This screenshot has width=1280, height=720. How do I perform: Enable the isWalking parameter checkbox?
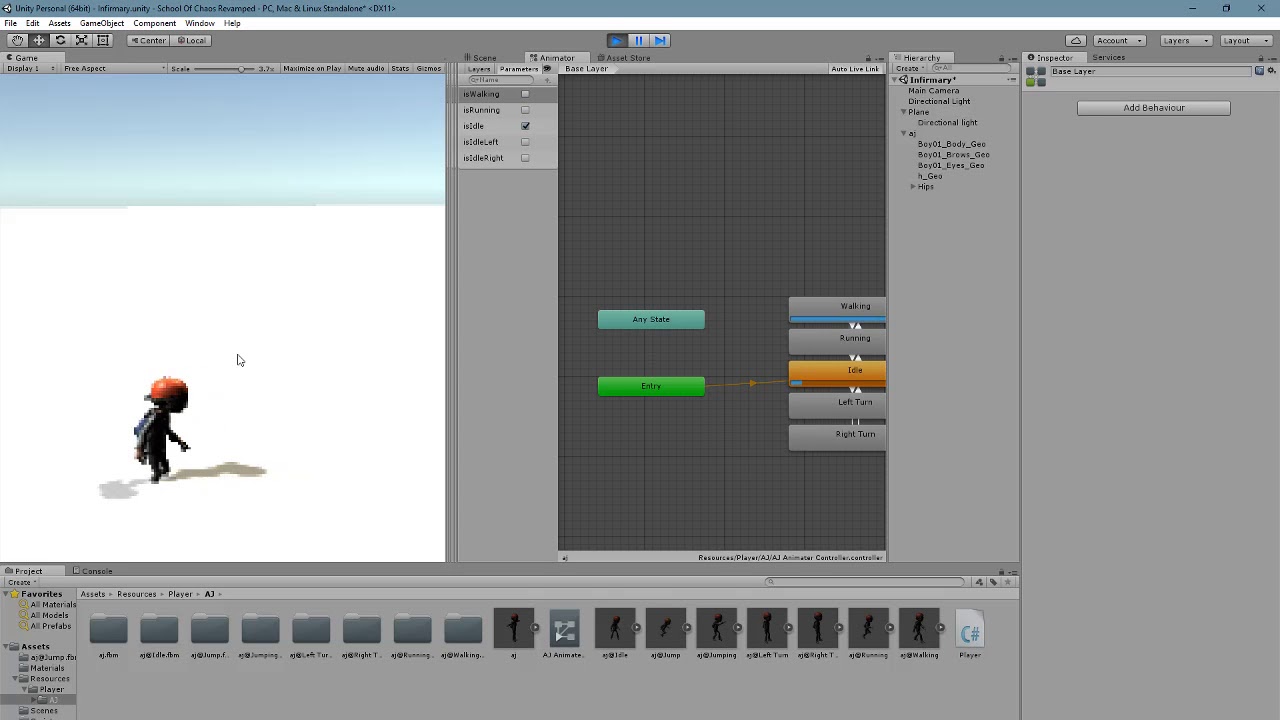pos(525,93)
